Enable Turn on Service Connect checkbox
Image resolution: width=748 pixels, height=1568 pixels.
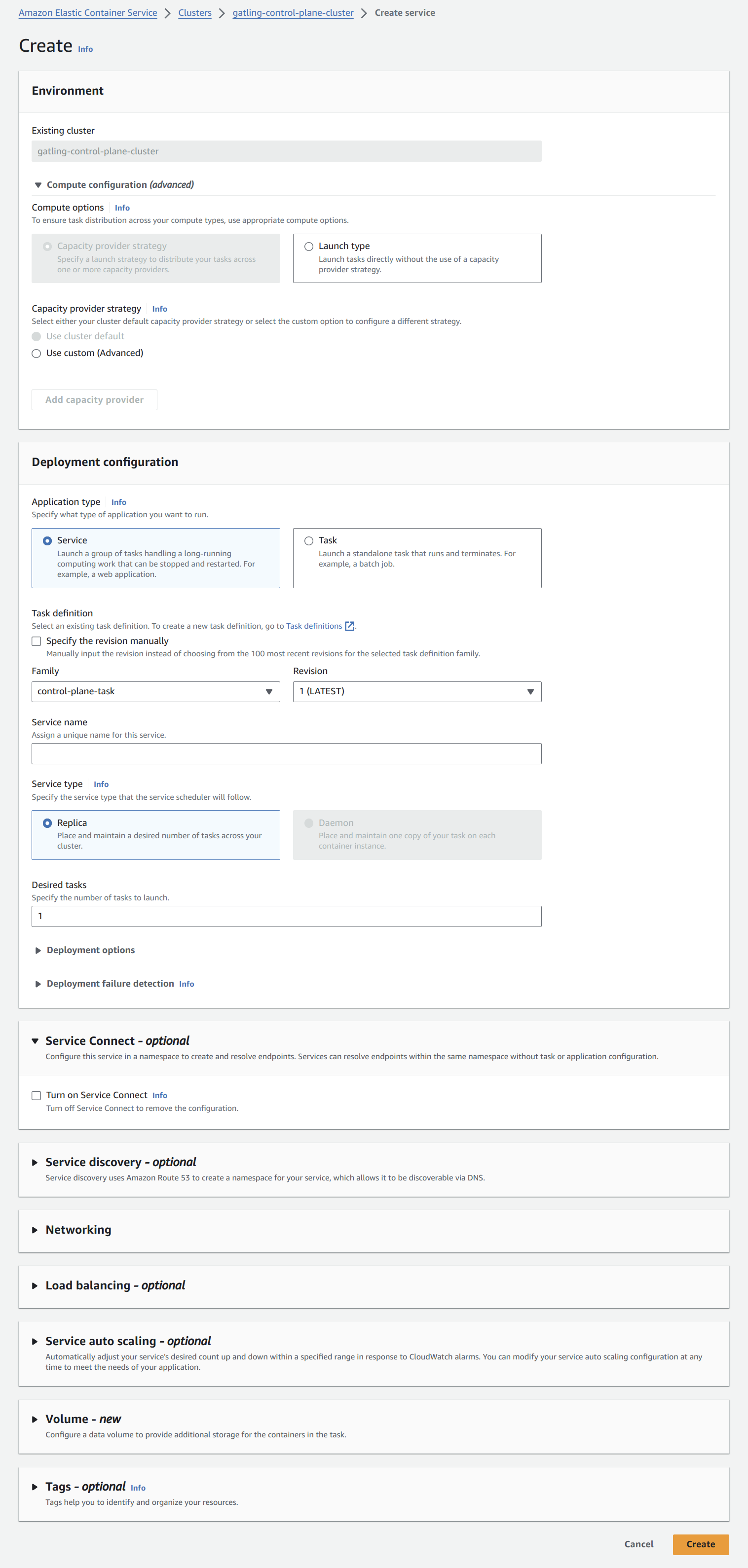37,1095
